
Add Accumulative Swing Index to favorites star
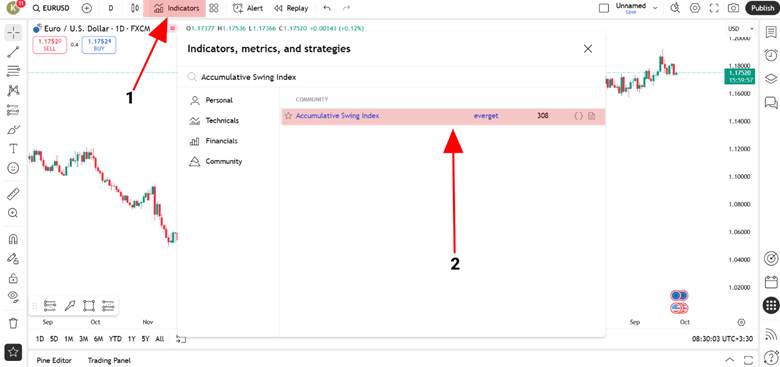(x=288, y=116)
